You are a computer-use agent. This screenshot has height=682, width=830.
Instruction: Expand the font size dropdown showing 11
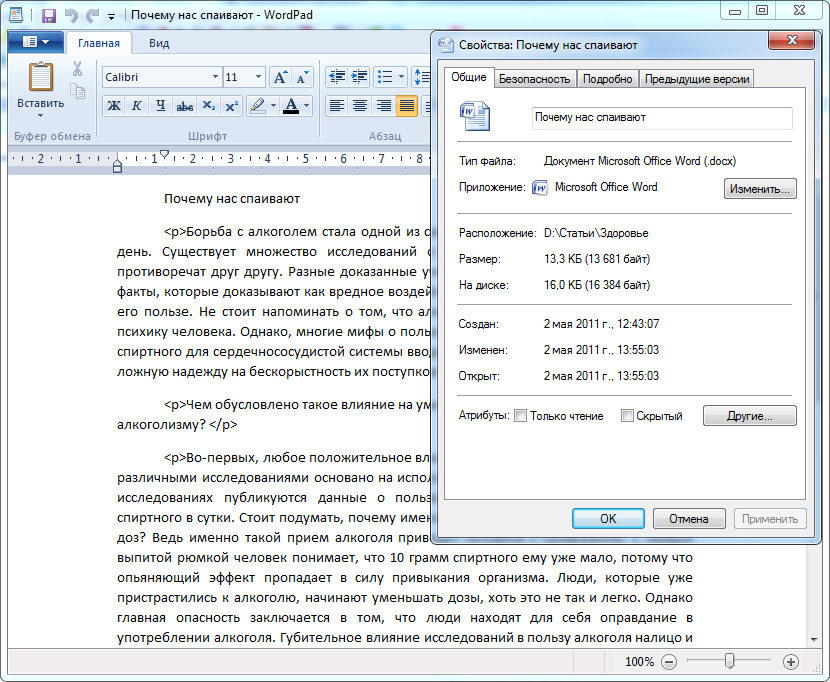tap(258, 77)
